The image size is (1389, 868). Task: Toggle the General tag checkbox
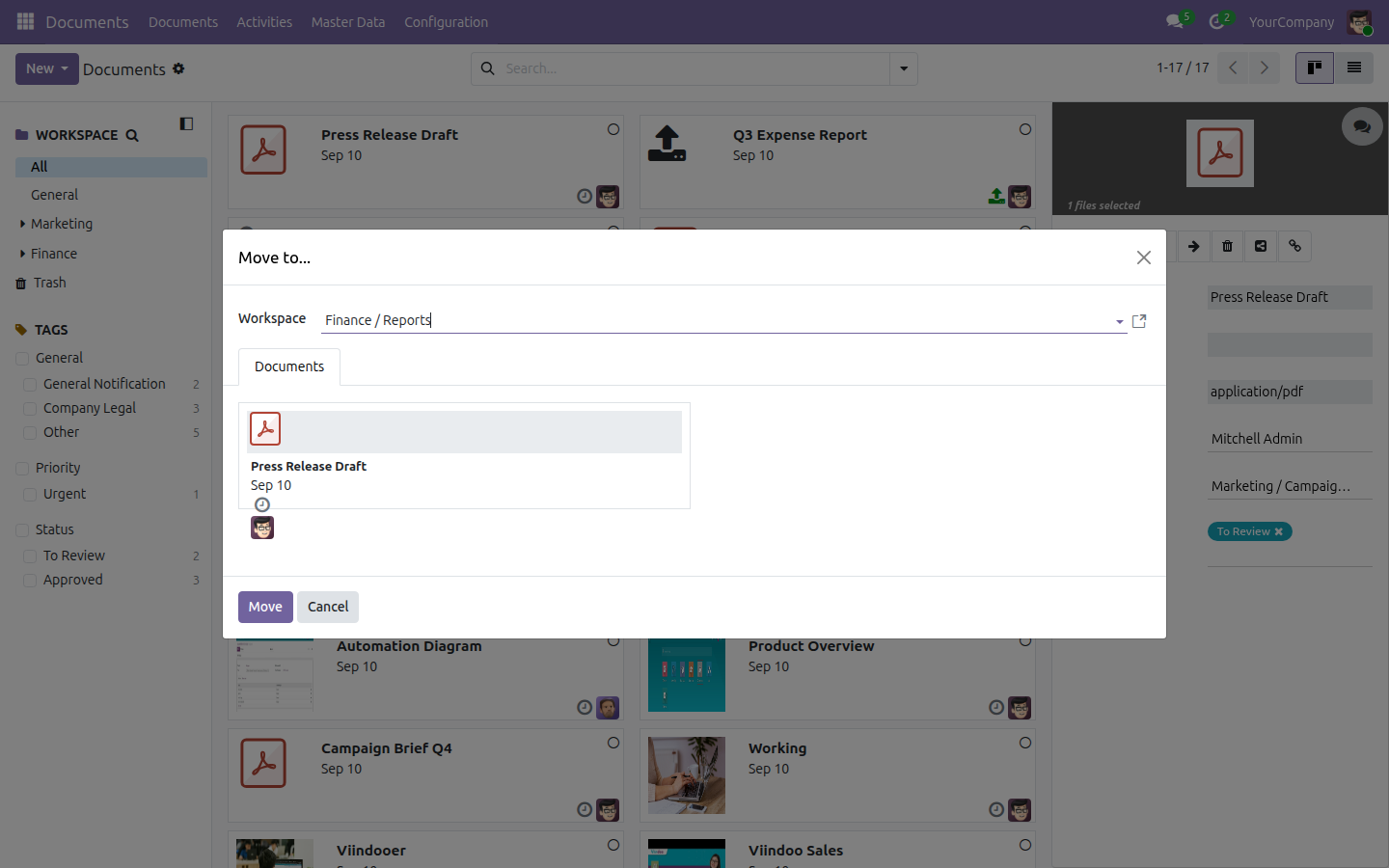coord(22,359)
